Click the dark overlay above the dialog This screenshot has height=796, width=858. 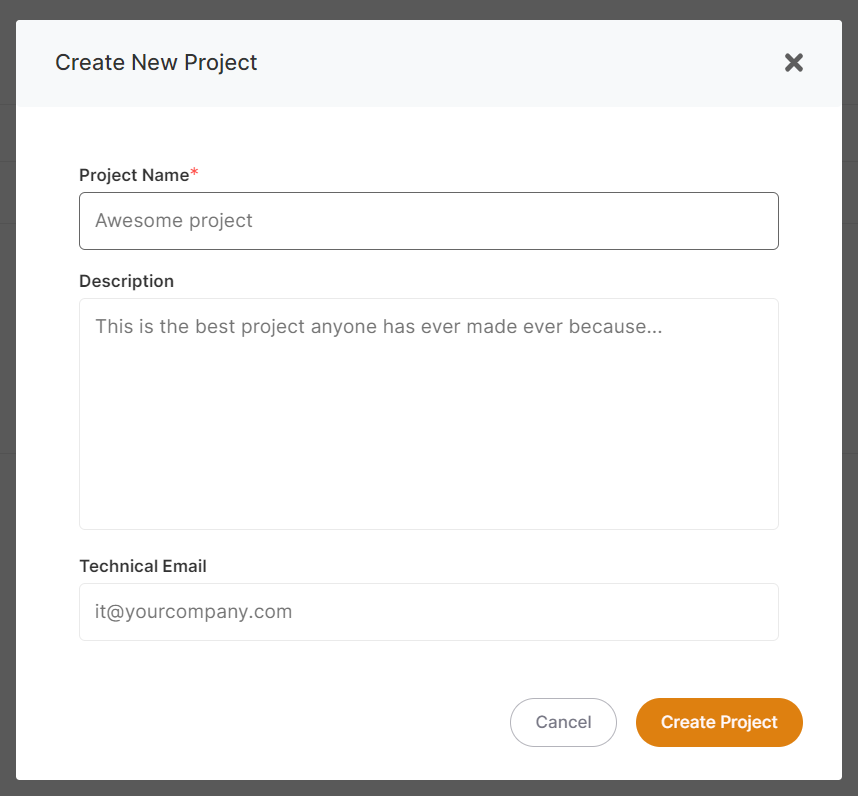click(x=428, y=9)
